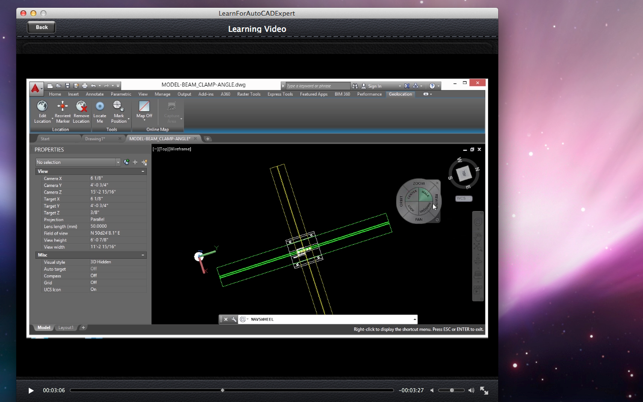Click the fullscreen icon in video player
The height and width of the screenshot is (402, 643).
pos(484,390)
